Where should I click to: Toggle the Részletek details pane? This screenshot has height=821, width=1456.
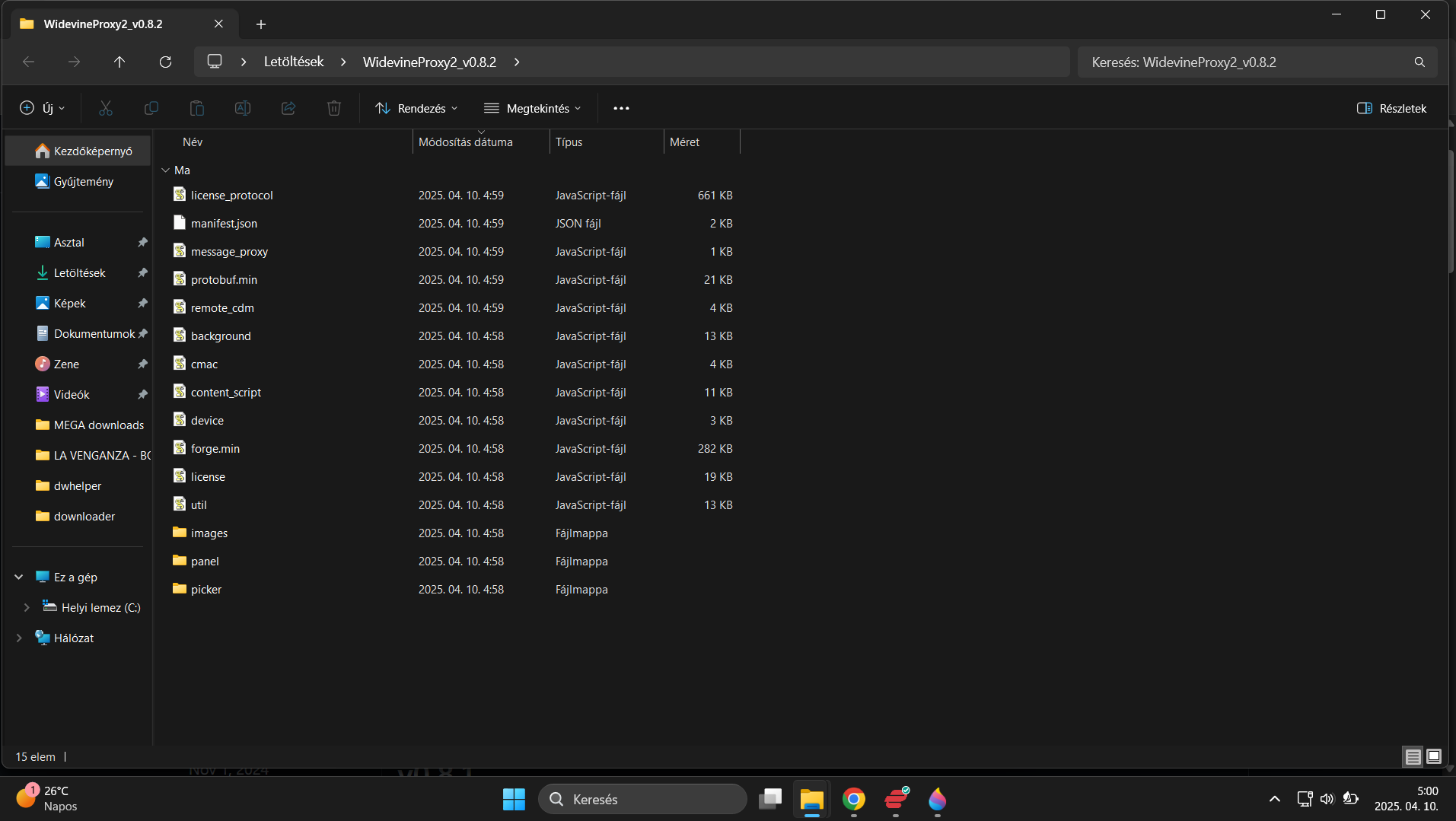[1392, 108]
